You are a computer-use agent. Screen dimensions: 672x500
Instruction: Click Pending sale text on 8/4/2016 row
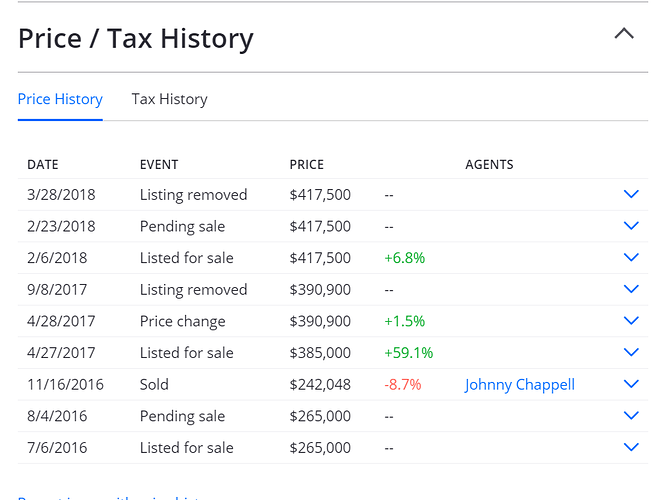pos(182,416)
